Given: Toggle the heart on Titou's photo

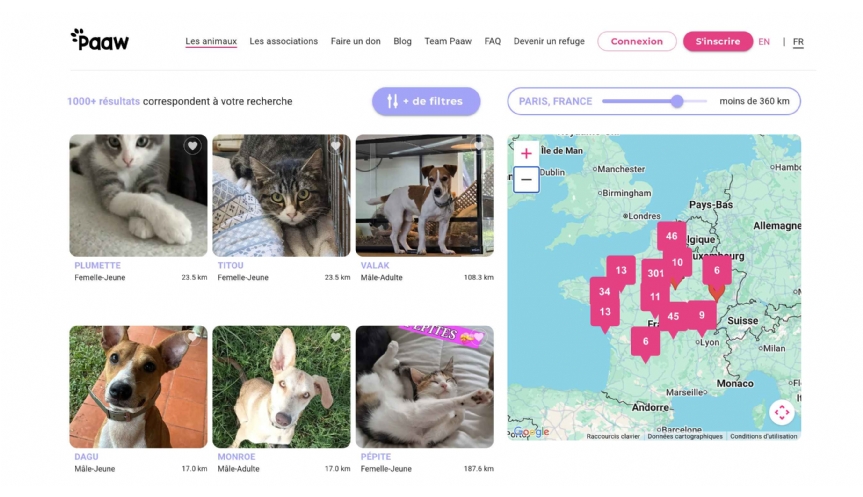Looking at the screenshot, I should pyautogui.click(x=336, y=146).
